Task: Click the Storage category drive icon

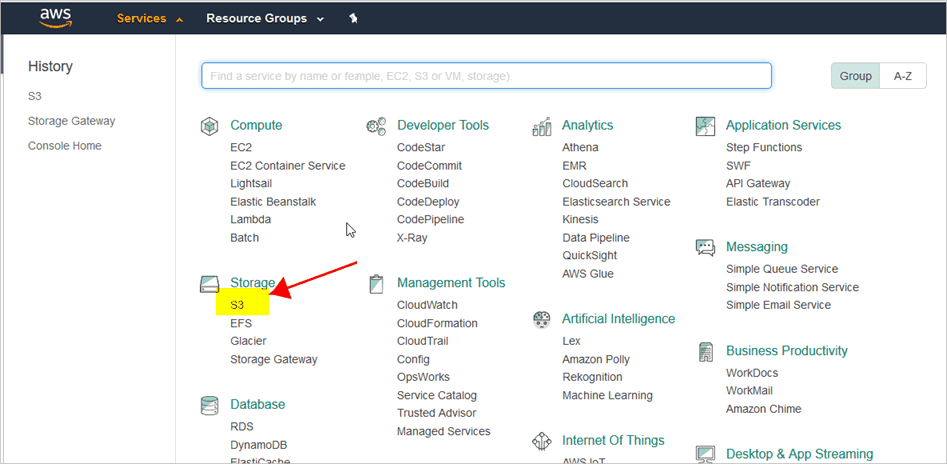Action: 209,283
